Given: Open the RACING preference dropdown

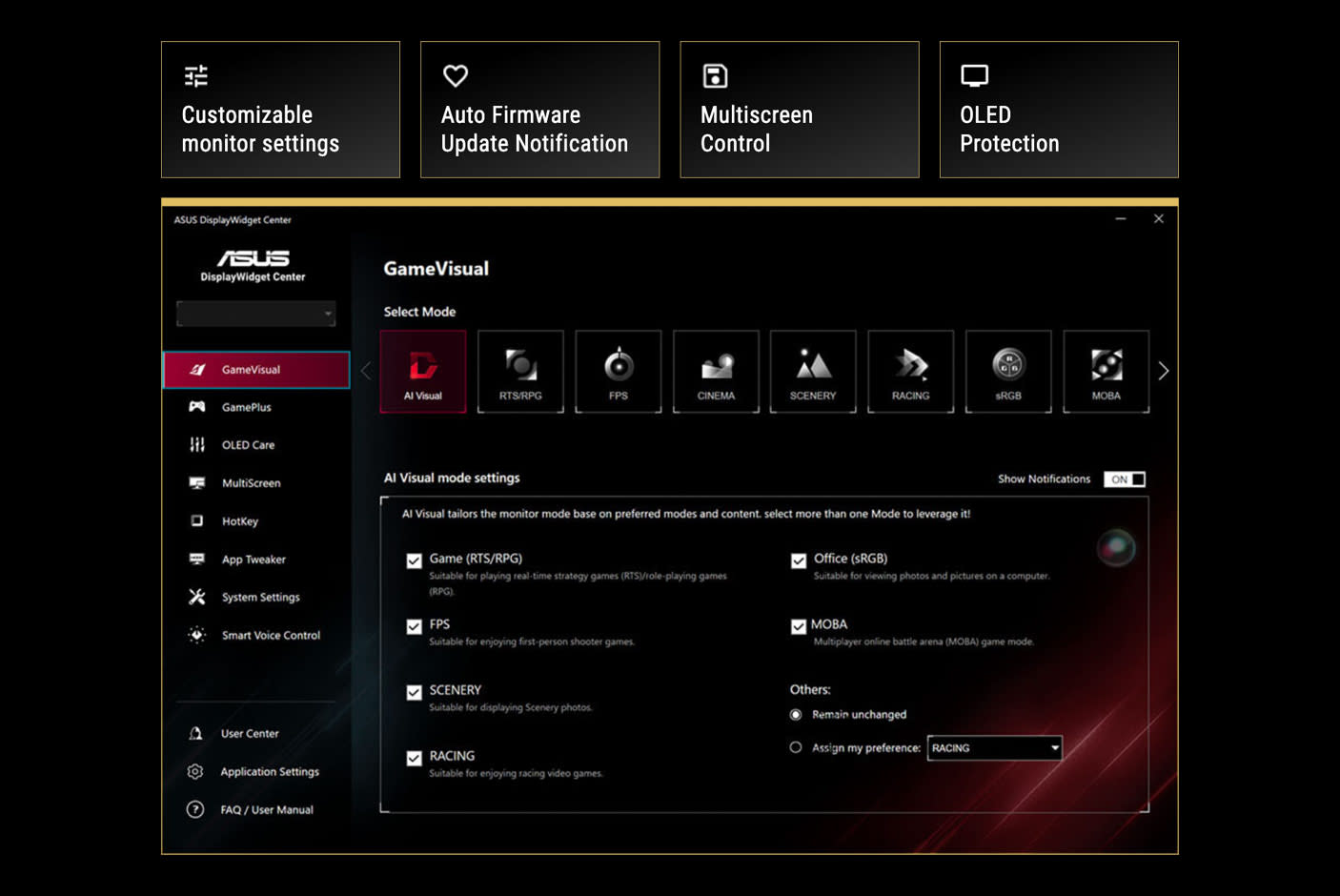Looking at the screenshot, I should [995, 748].
